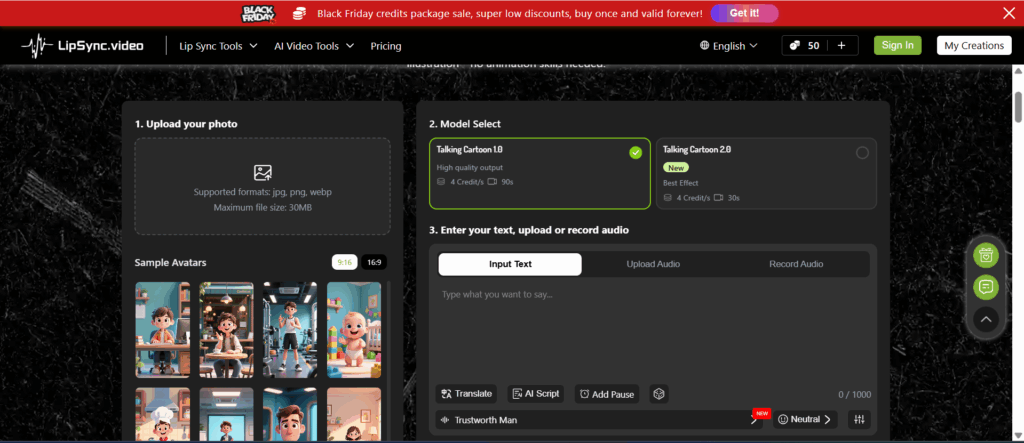Screen dimensions: 1024x443
Task: Select the 9:16 aspect ratio
Action: pos(344,262)
